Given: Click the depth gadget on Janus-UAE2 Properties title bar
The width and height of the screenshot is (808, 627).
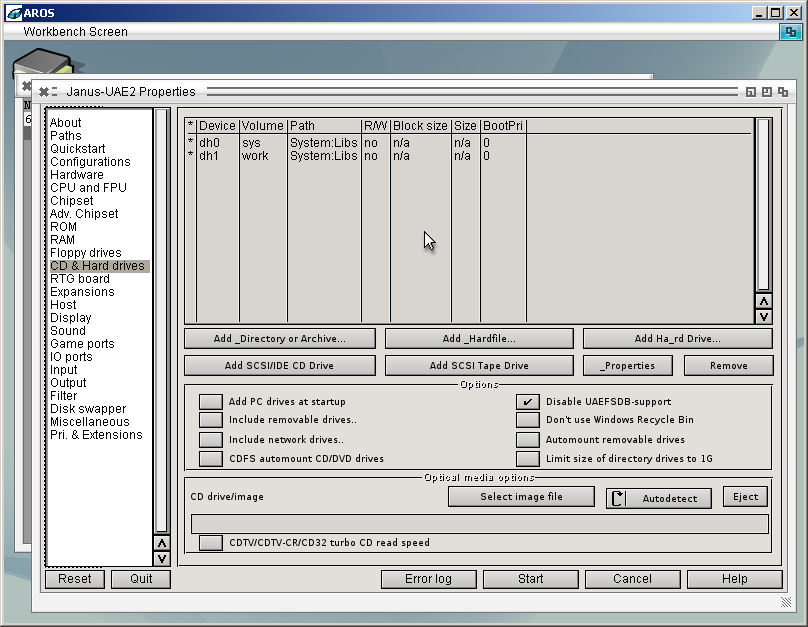Looking at the screenshot, I should pyautogui.click(x=783, y=92).
